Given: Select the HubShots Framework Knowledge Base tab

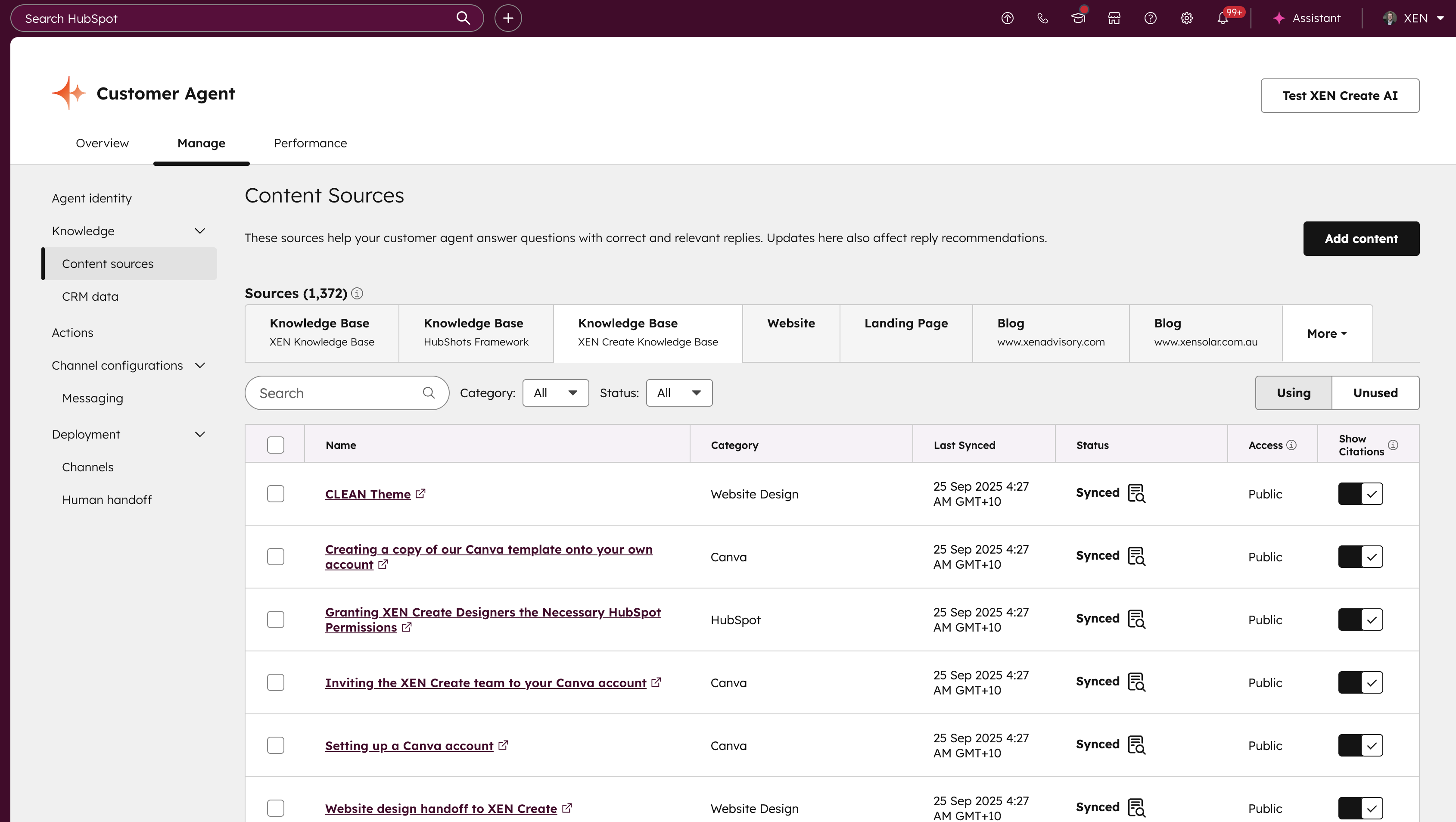Looking at the screenshot, I should coord(476,333).
